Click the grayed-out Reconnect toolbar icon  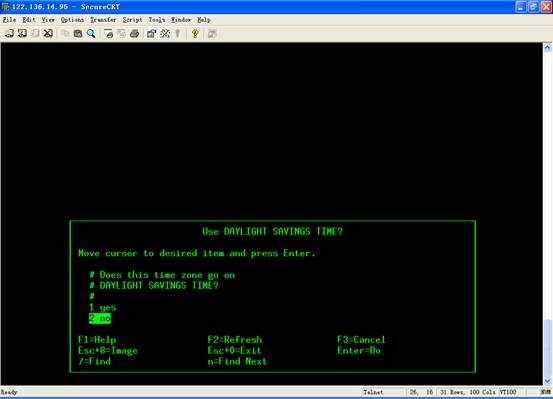[35, 34]
